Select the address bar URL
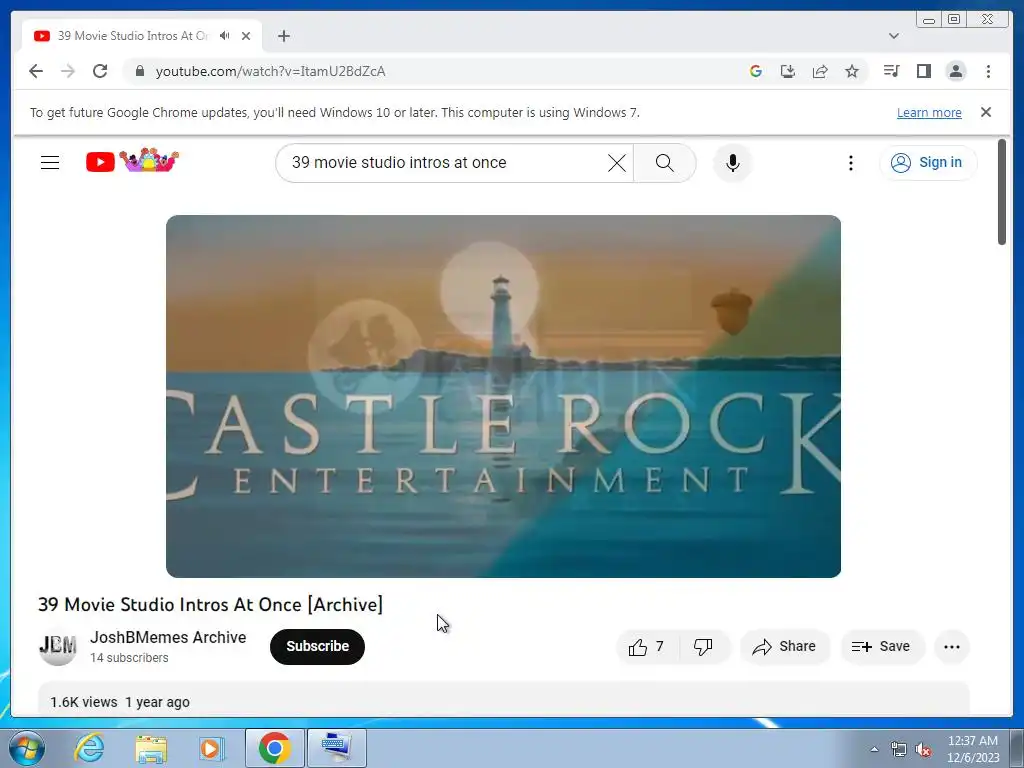This screenshot has width=1024, height=768. pyautogui.click(x=270, y=71)
